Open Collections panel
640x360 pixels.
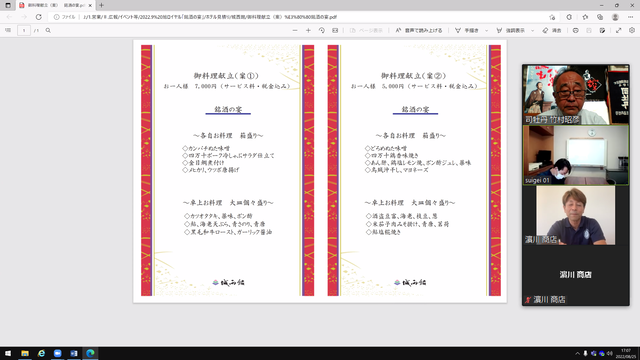[x=600, y=17]
